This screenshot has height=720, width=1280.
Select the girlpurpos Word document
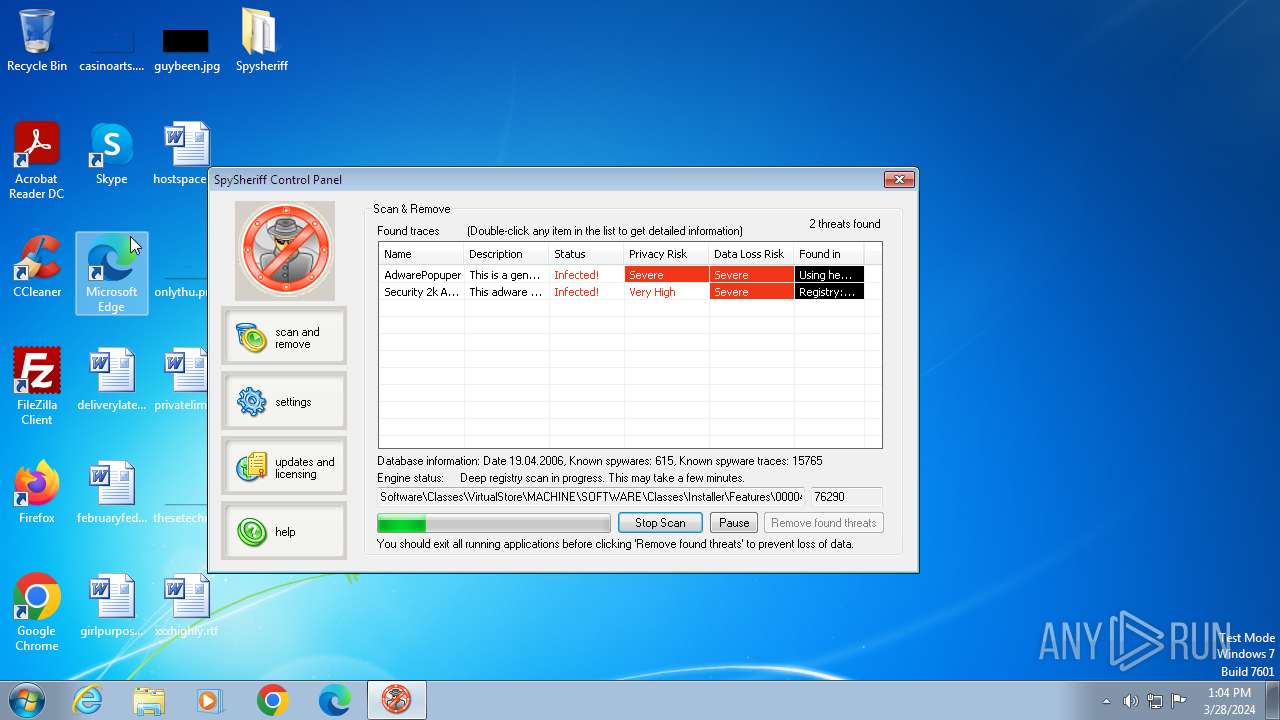111,606
